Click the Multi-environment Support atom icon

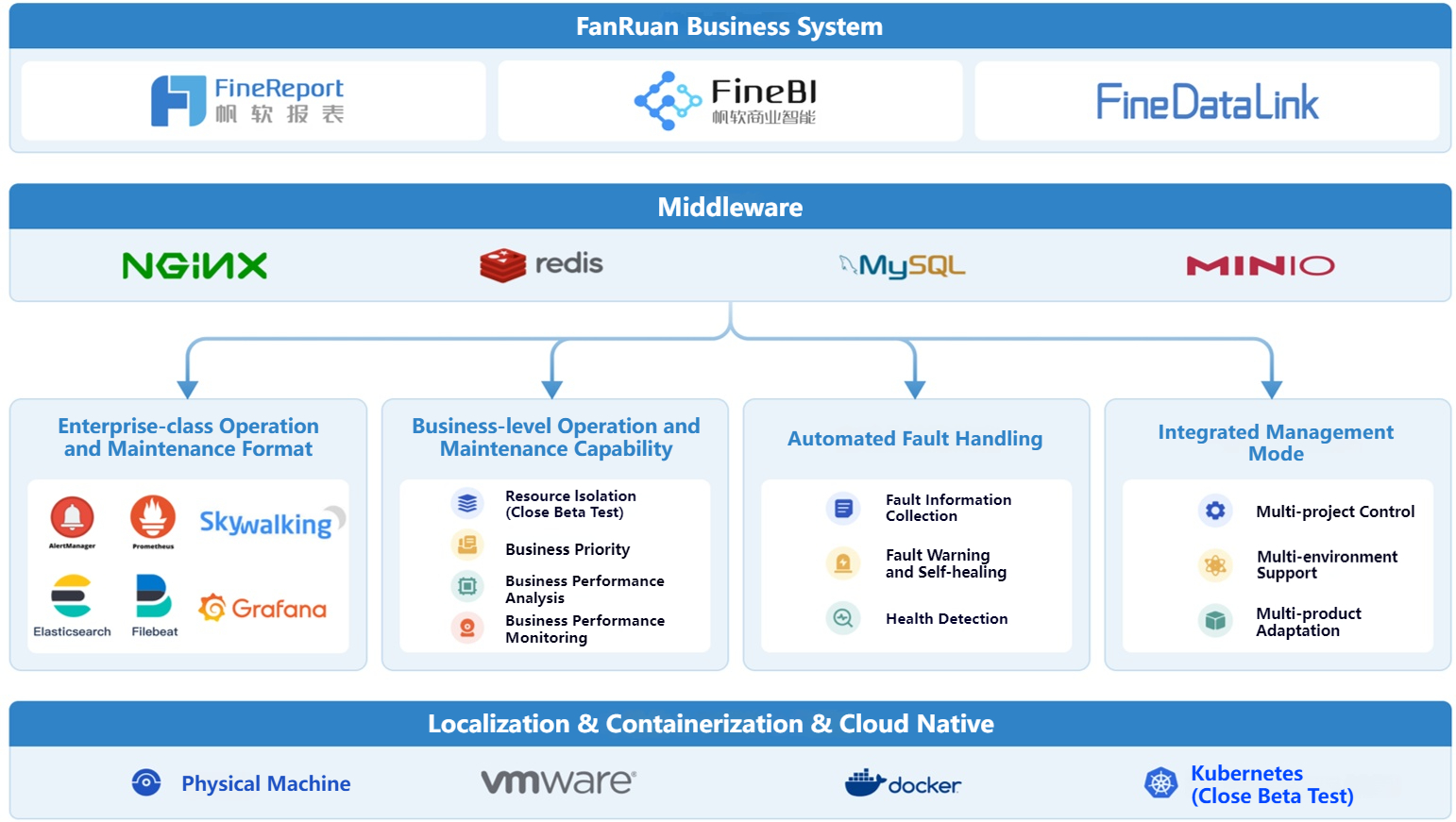point(1215,565)
